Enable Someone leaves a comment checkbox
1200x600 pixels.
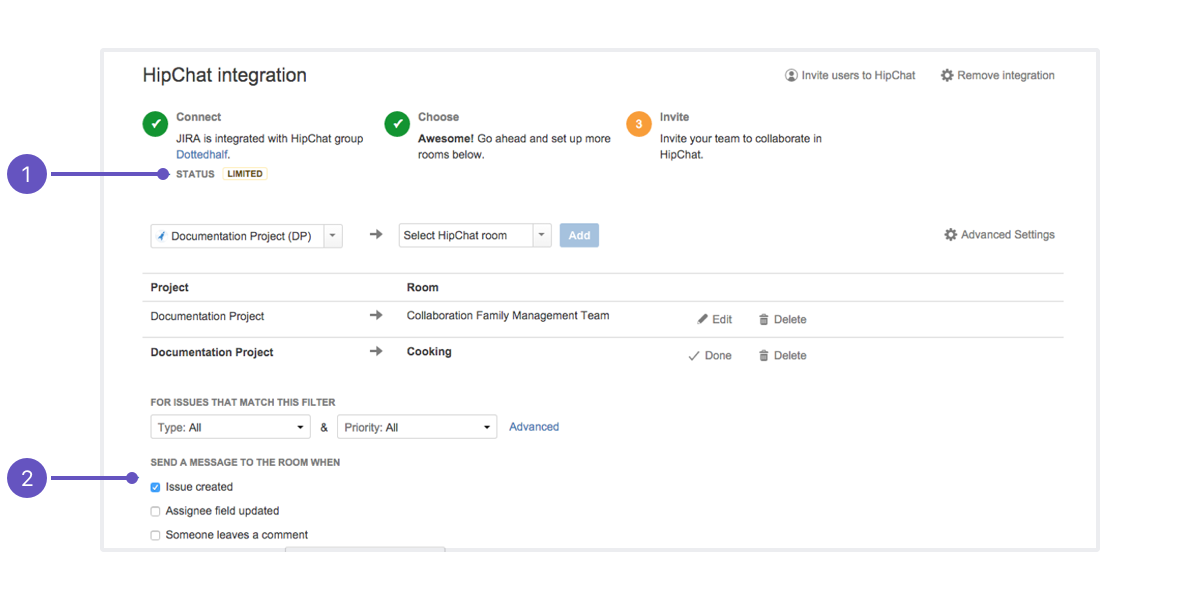click(155, 535)
